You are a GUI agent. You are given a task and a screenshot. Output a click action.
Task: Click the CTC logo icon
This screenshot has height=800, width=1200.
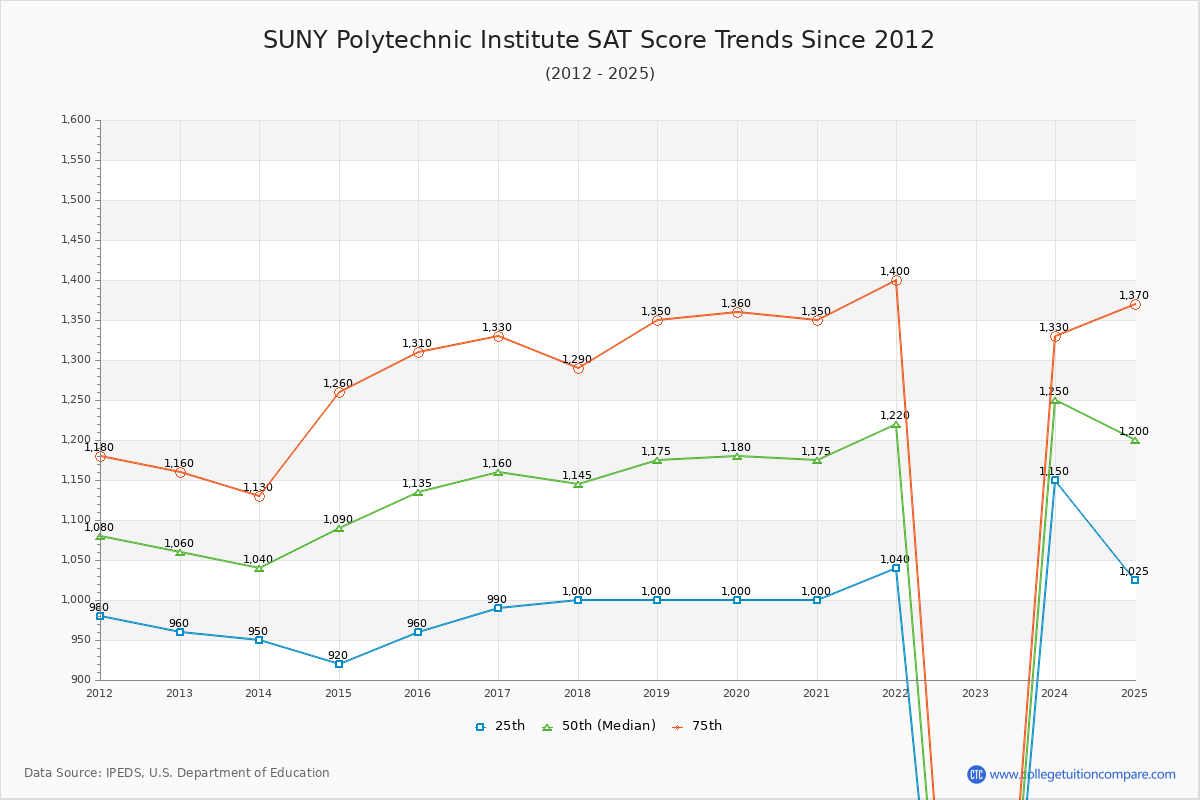[976, 774]
